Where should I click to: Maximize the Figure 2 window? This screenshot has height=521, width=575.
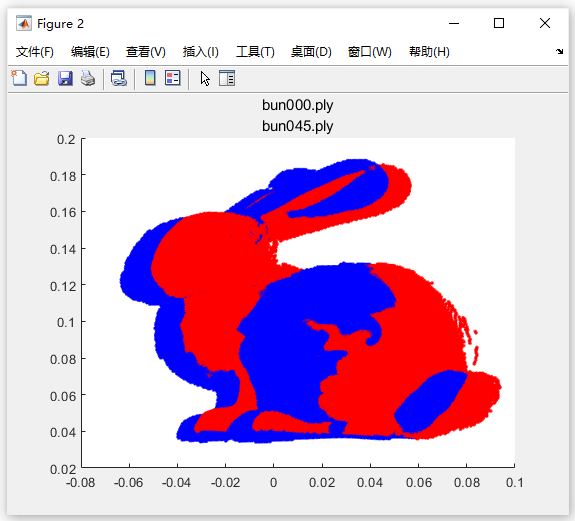coord(499,23)
